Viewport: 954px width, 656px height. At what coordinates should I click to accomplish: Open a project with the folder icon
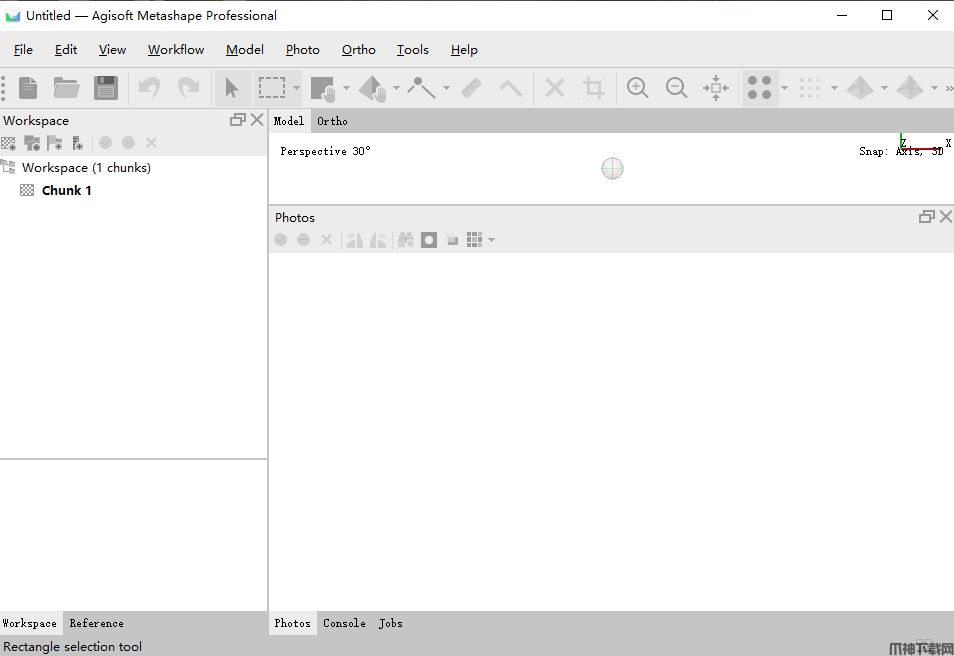point(66,88)
